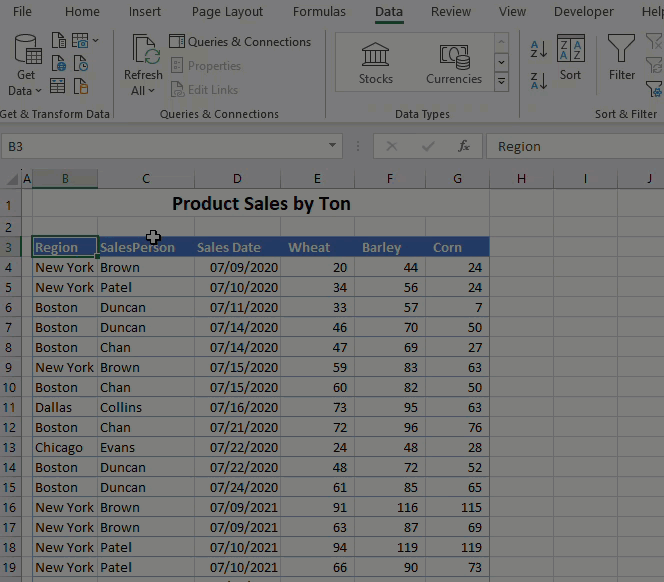Select the Sales Date header cell
664x582 pixels.
click(237, 247)
